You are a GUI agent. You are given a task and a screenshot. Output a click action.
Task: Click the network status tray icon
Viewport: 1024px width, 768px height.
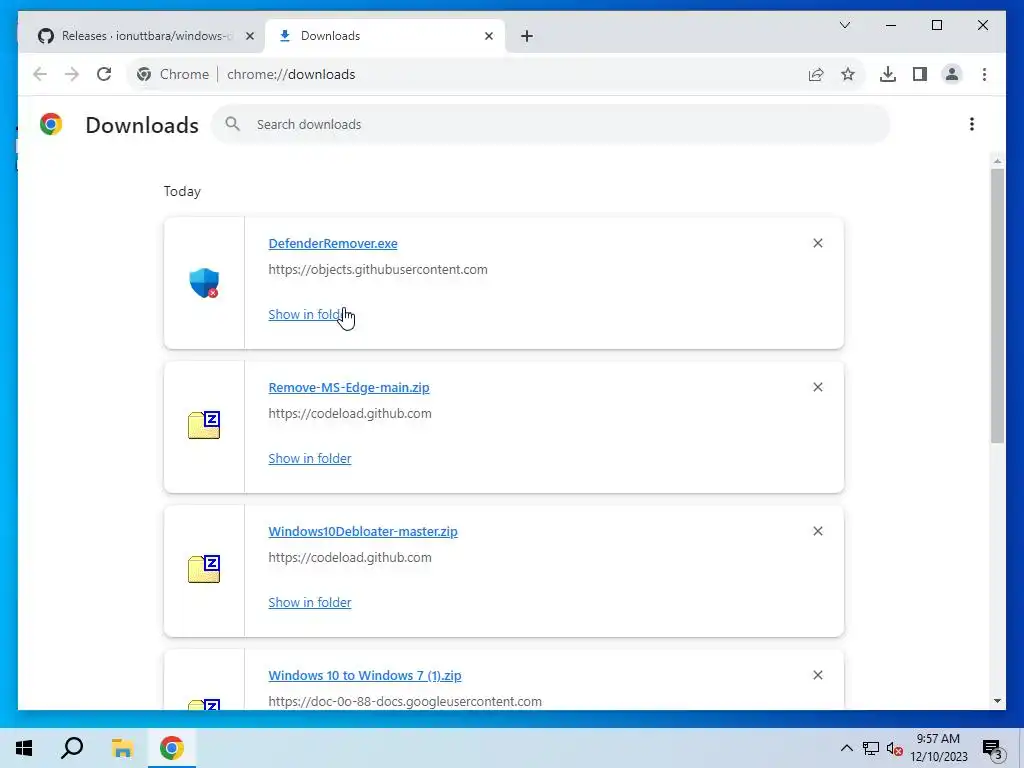[x=871, y=748]
